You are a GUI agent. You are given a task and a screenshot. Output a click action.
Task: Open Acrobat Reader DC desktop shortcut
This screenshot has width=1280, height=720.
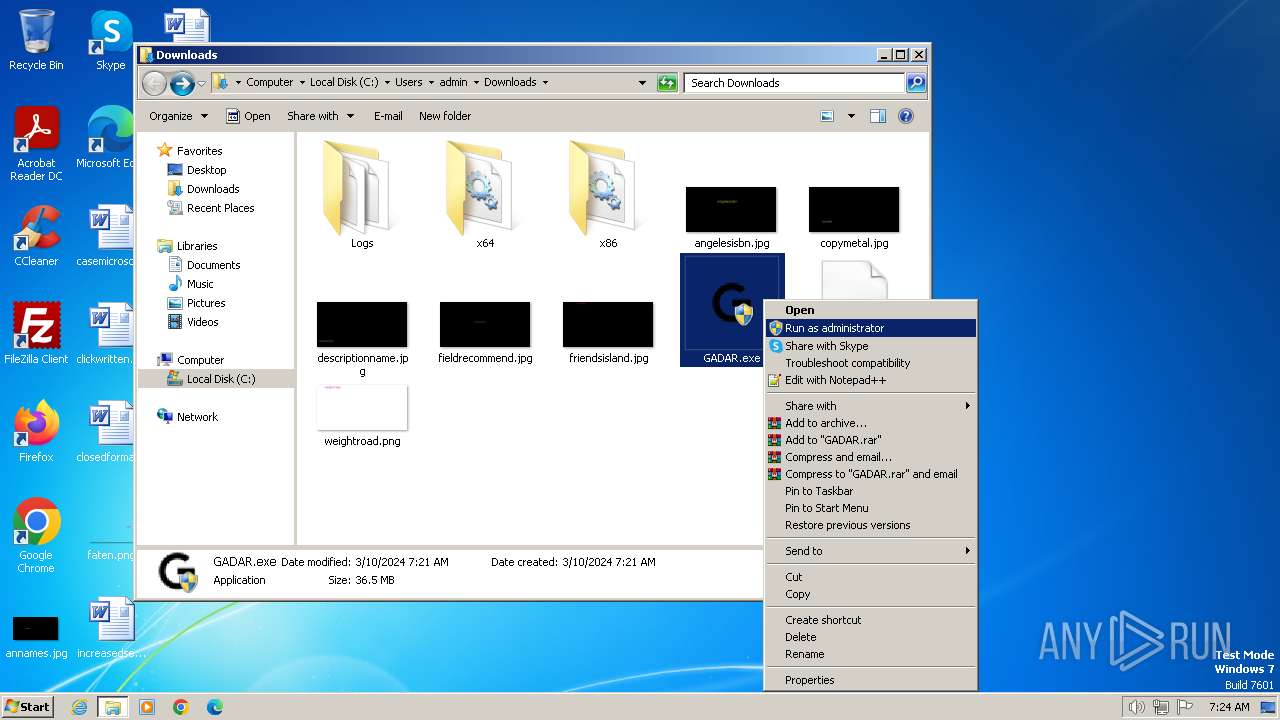[x=36, y=144]
